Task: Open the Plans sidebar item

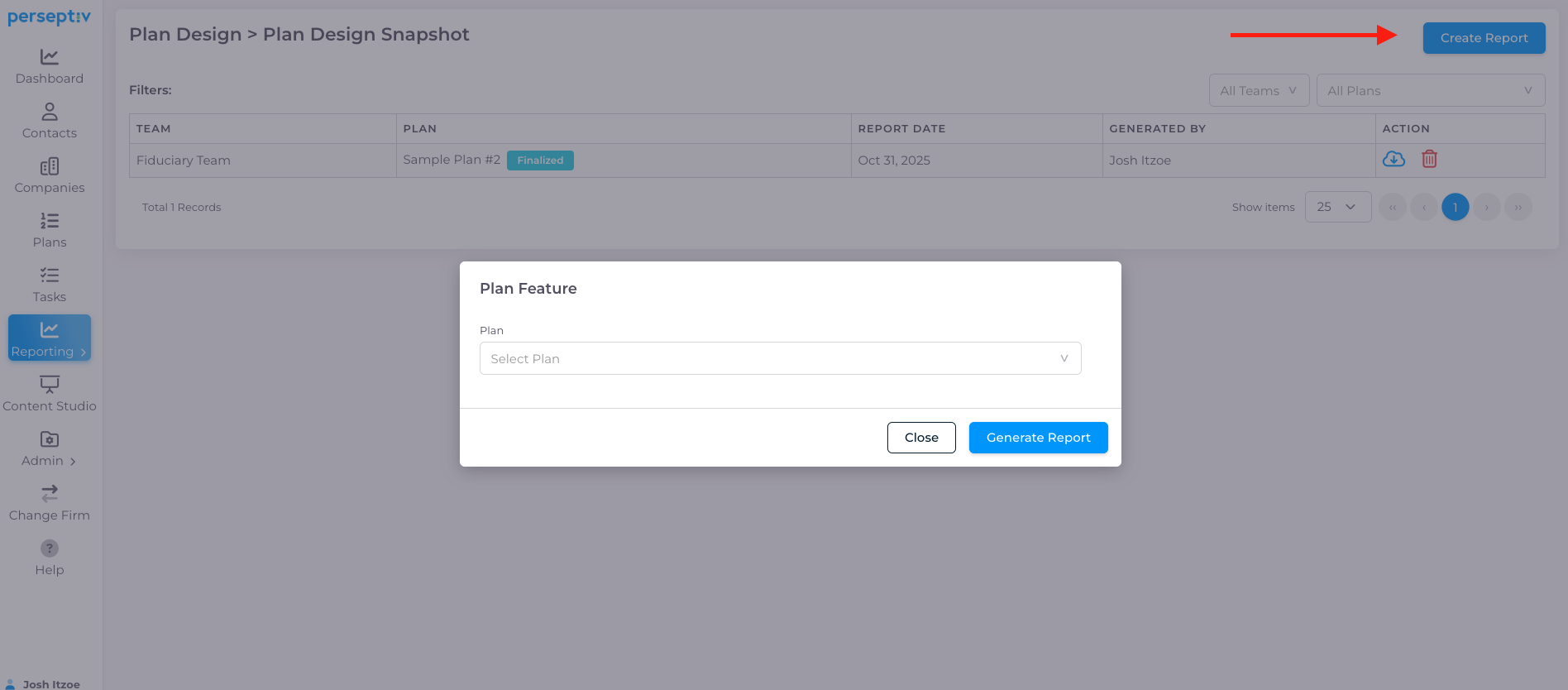Action: click(x=50, y=230)
